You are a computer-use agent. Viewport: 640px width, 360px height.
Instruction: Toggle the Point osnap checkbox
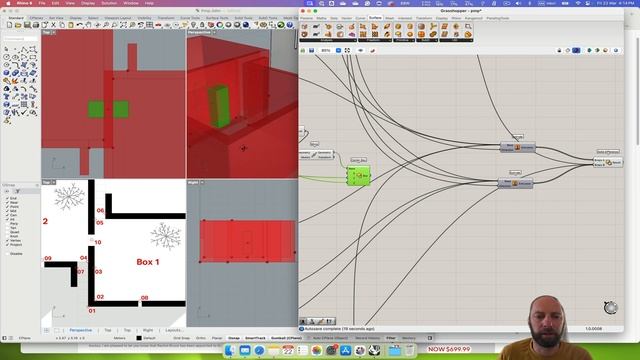tap(7, 207)
